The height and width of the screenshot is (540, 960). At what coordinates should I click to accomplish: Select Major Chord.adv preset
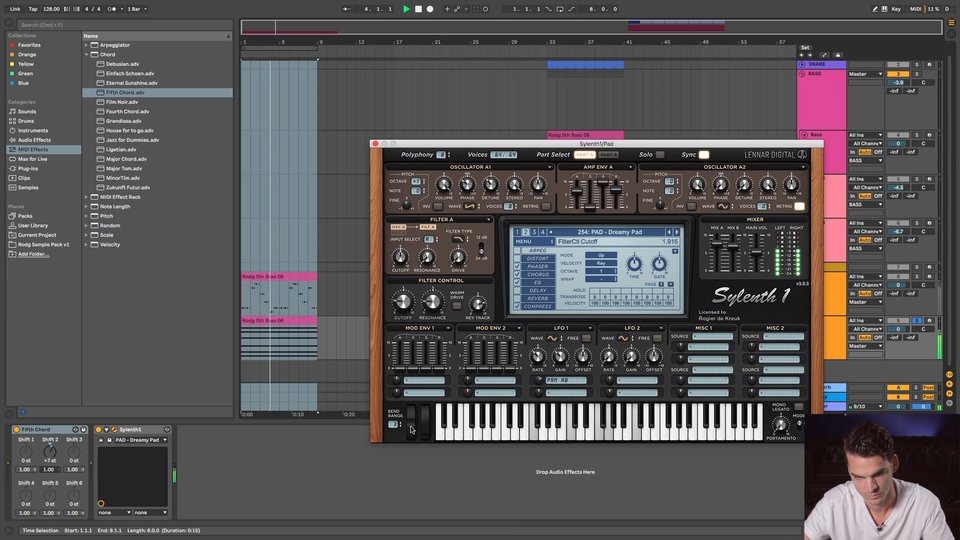coord(126,159)
